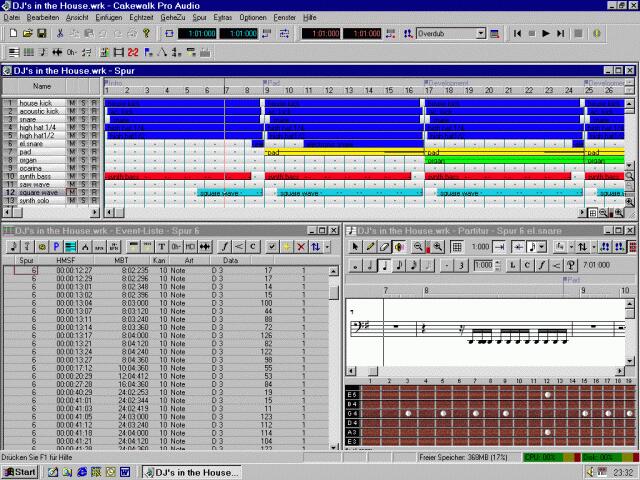Viewport: 640px width, 480px height.
Task: Select the eighth note duration button
Action: pyautogui.click(x=399, y=266)
